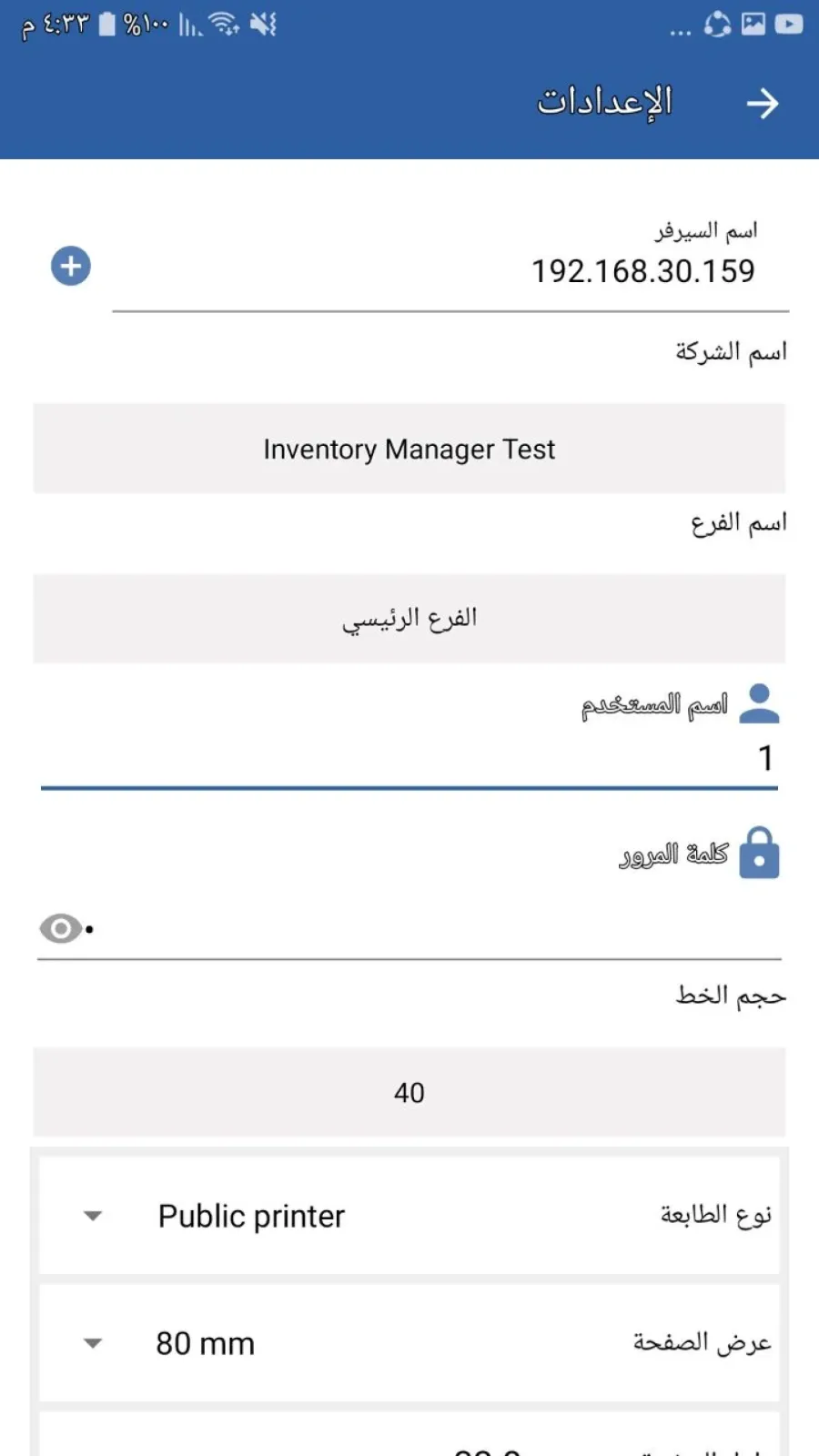The width and height of the screenshot is (819, 1456).
Task: Expand the 80 mm page width dropdown
Action: (93, 1343)
